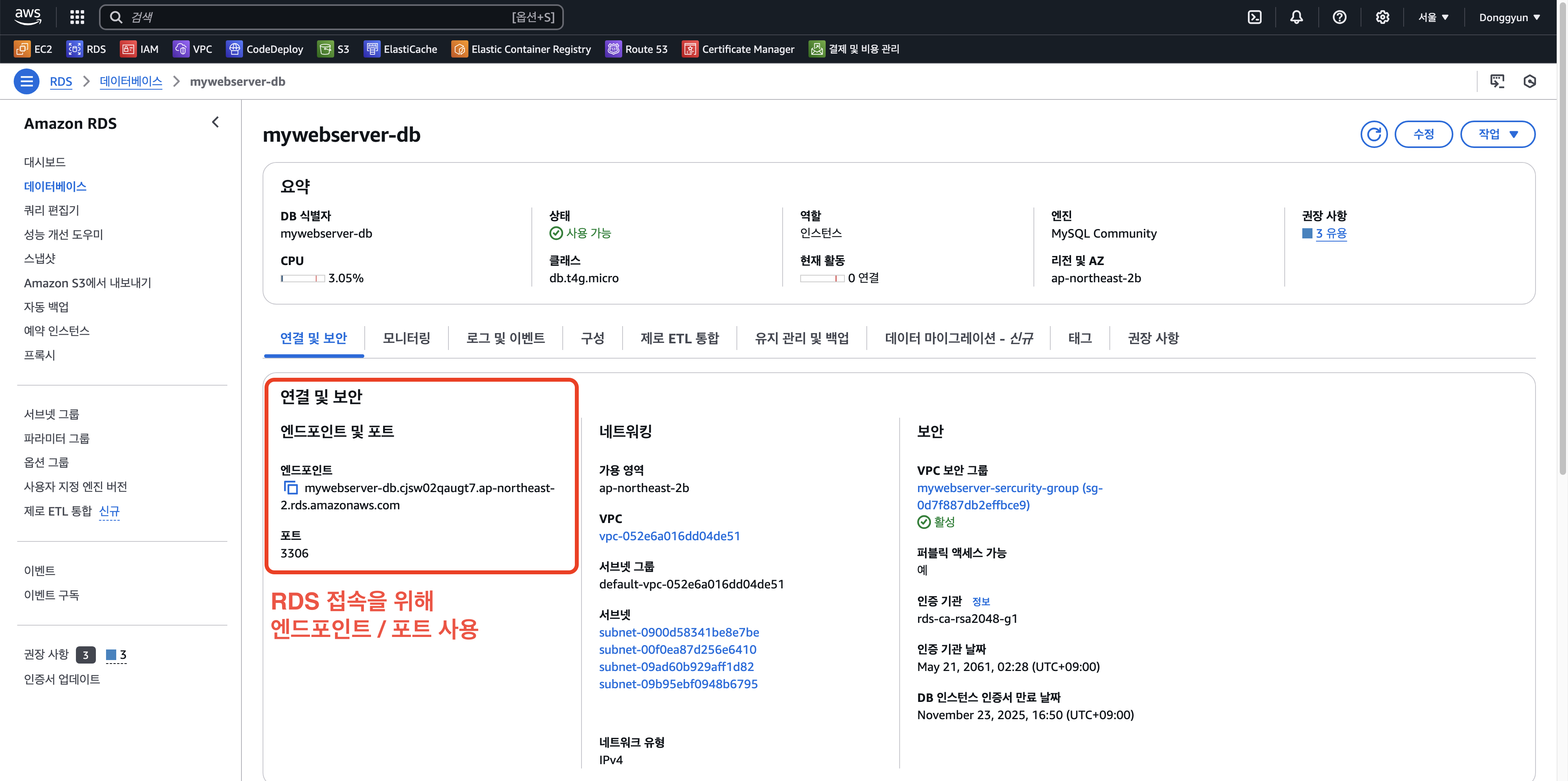Image resolution: width=1568 pixels, height=781 pixels.
Task: Open 인증서 업데이트 in the sidebar
Action: coord(61,679)
